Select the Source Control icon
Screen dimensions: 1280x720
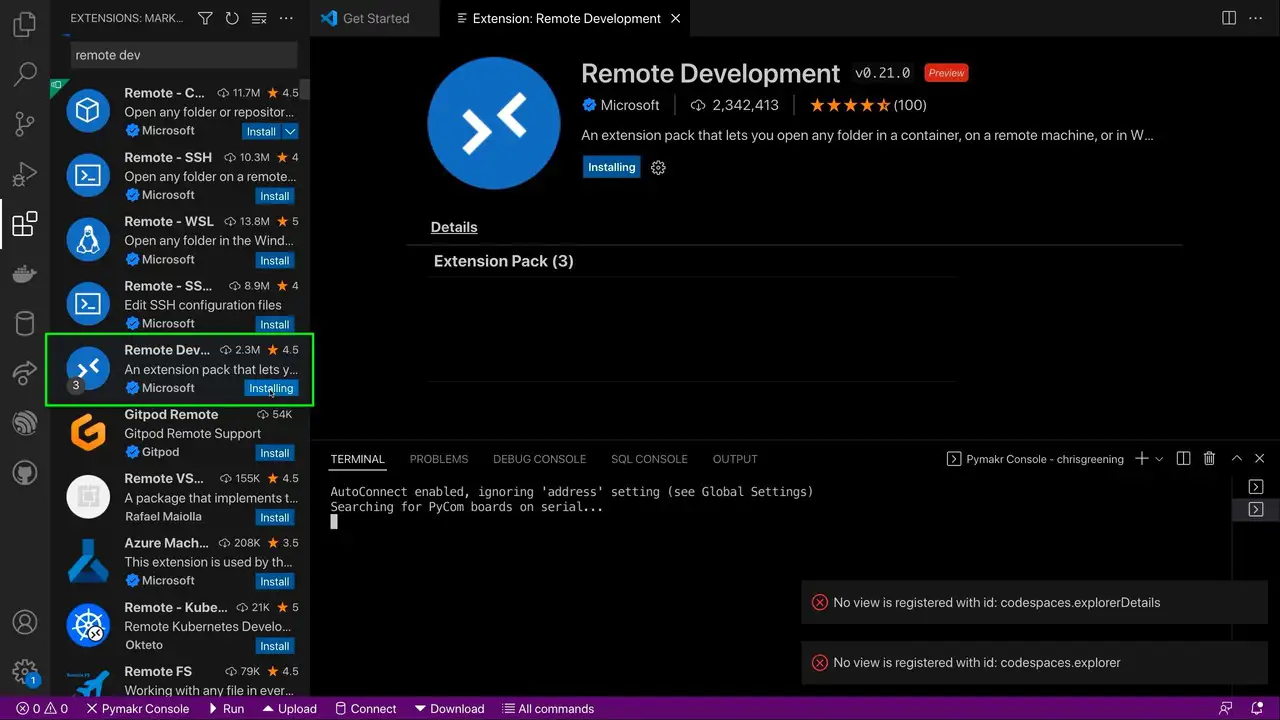click(24, 124)
